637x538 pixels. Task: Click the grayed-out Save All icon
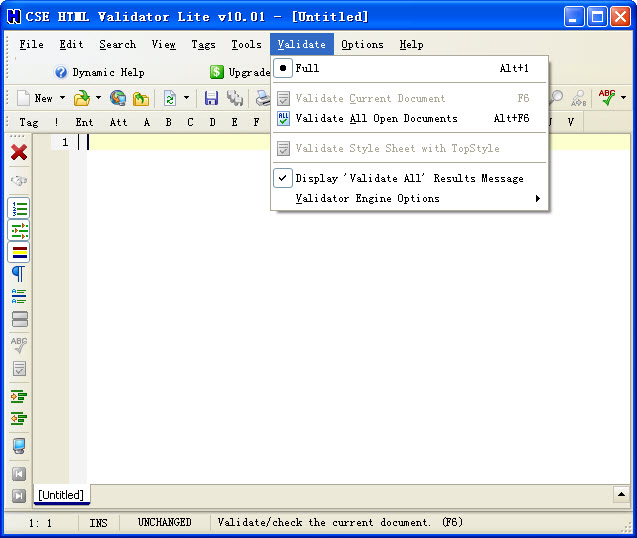tap(234, 98)
